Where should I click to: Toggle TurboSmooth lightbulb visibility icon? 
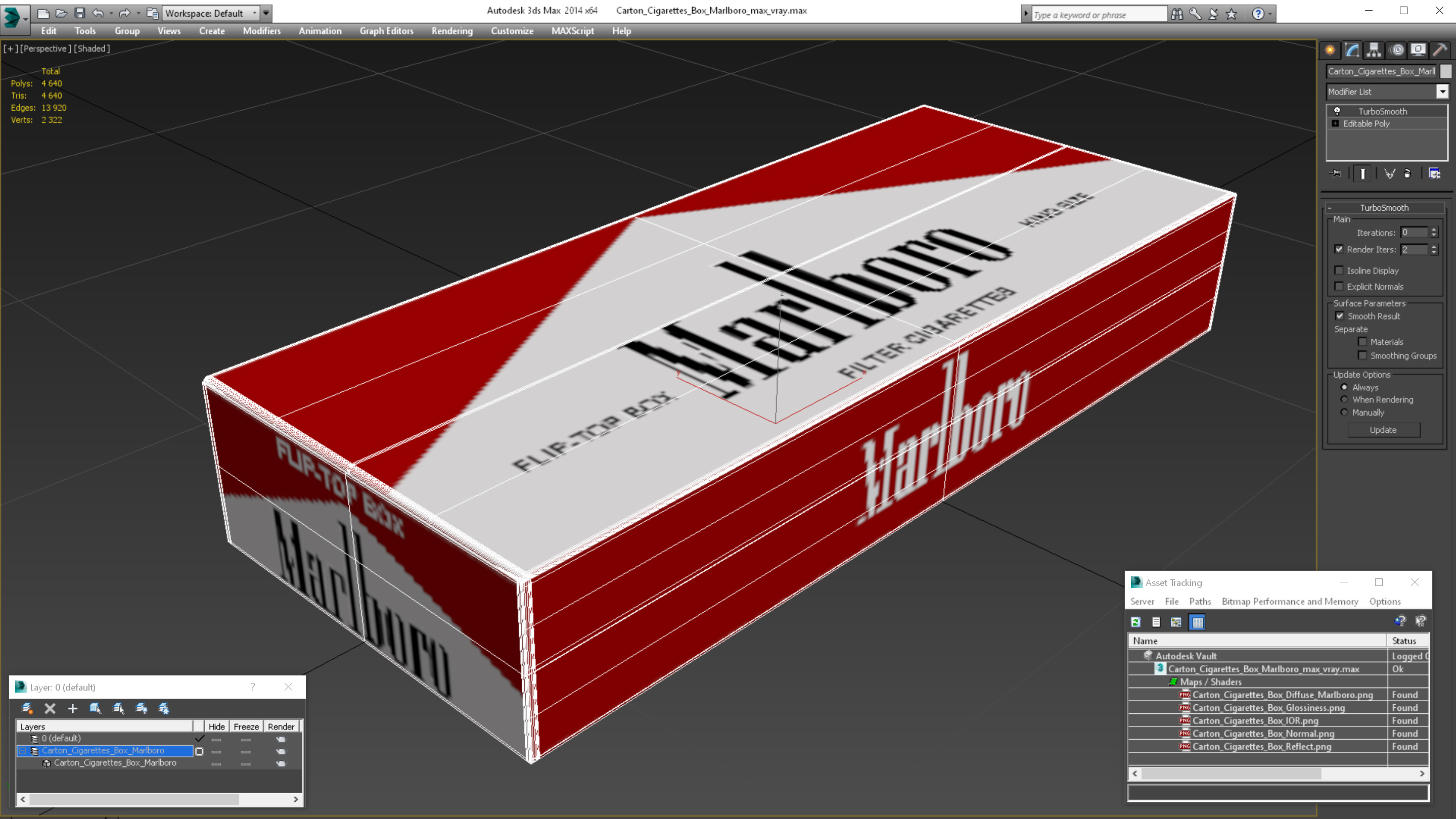[x=1337, y=111]
